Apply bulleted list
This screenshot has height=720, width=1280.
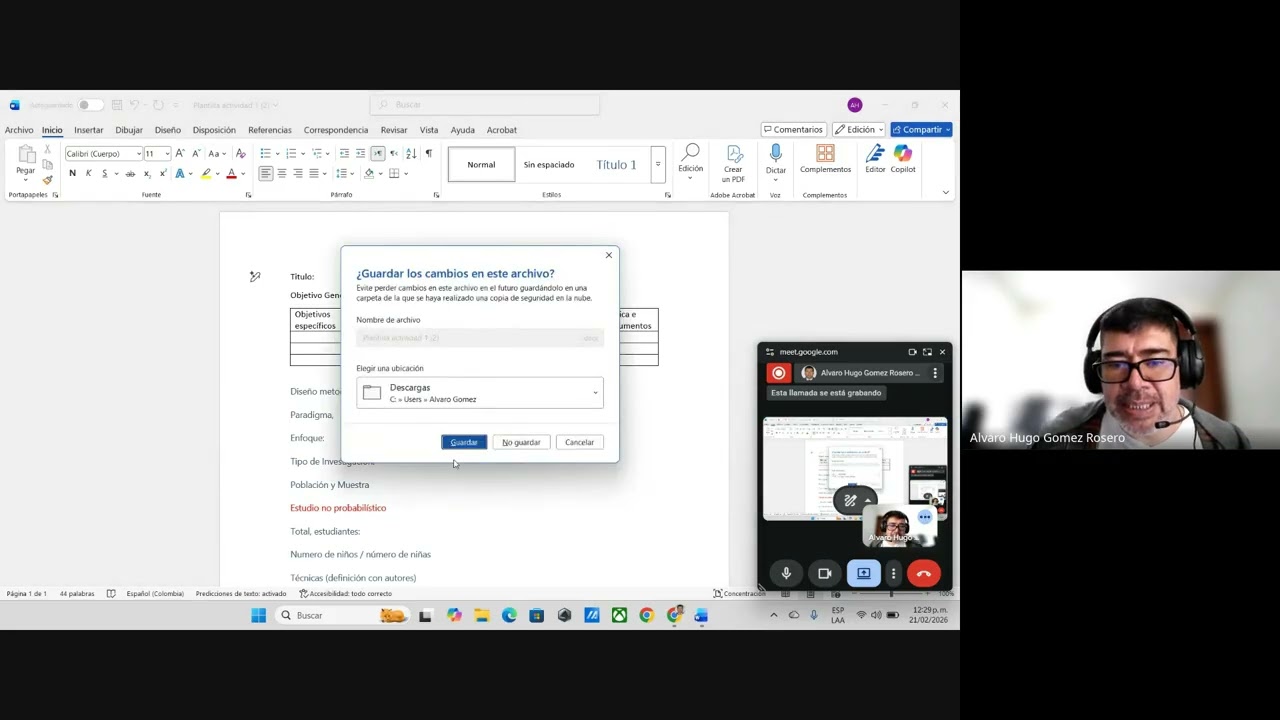(x=266, y=154)
